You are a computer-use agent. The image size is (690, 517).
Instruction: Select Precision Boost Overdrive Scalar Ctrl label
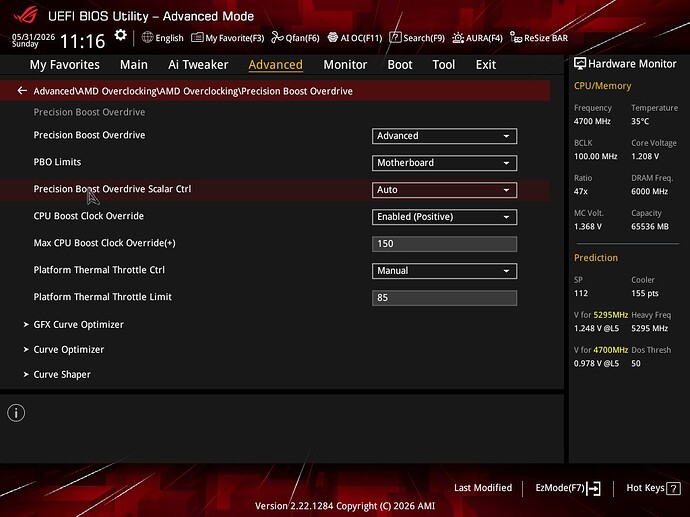[x=112, y=189]
